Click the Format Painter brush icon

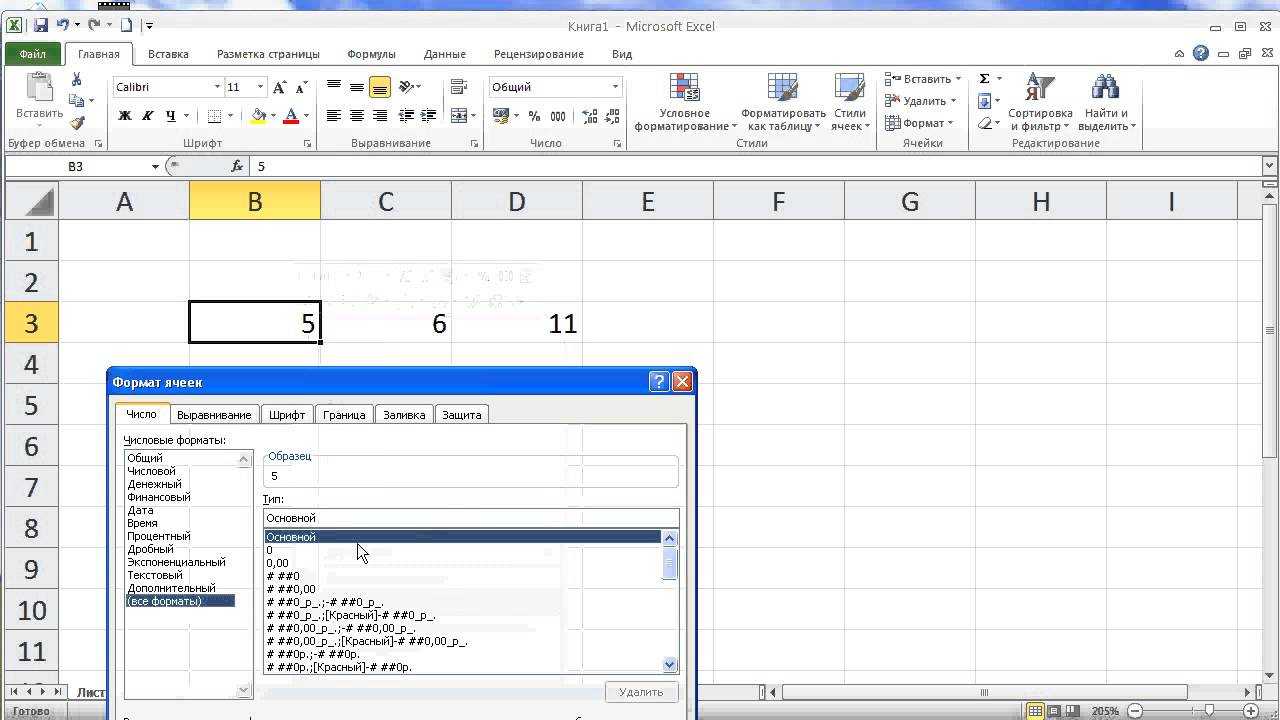[x=77, y=122]
